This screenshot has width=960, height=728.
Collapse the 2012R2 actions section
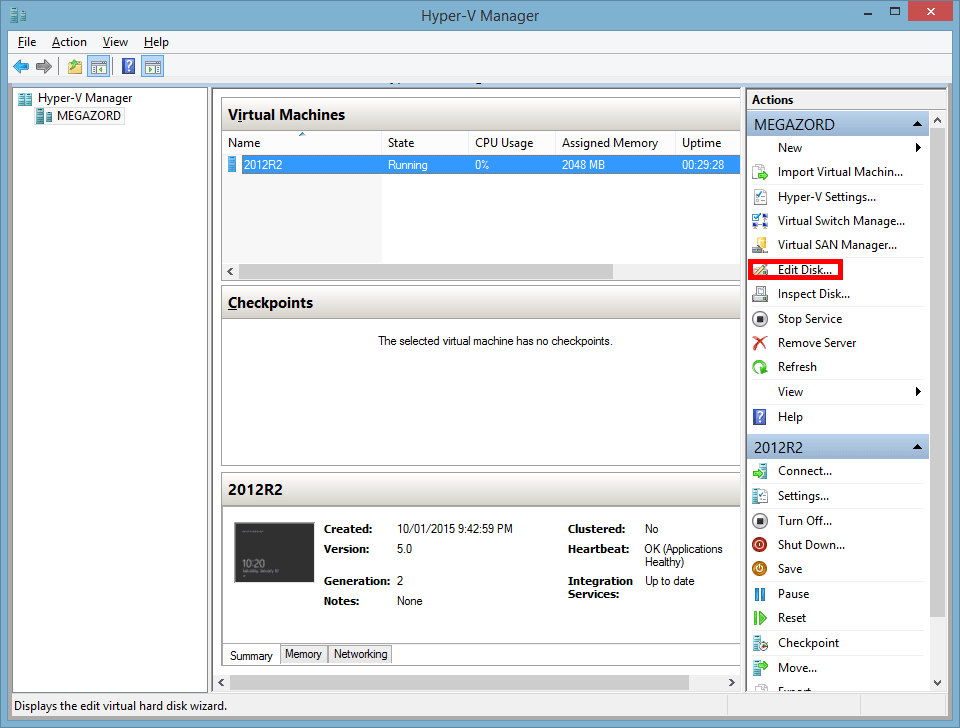(917, 447)
